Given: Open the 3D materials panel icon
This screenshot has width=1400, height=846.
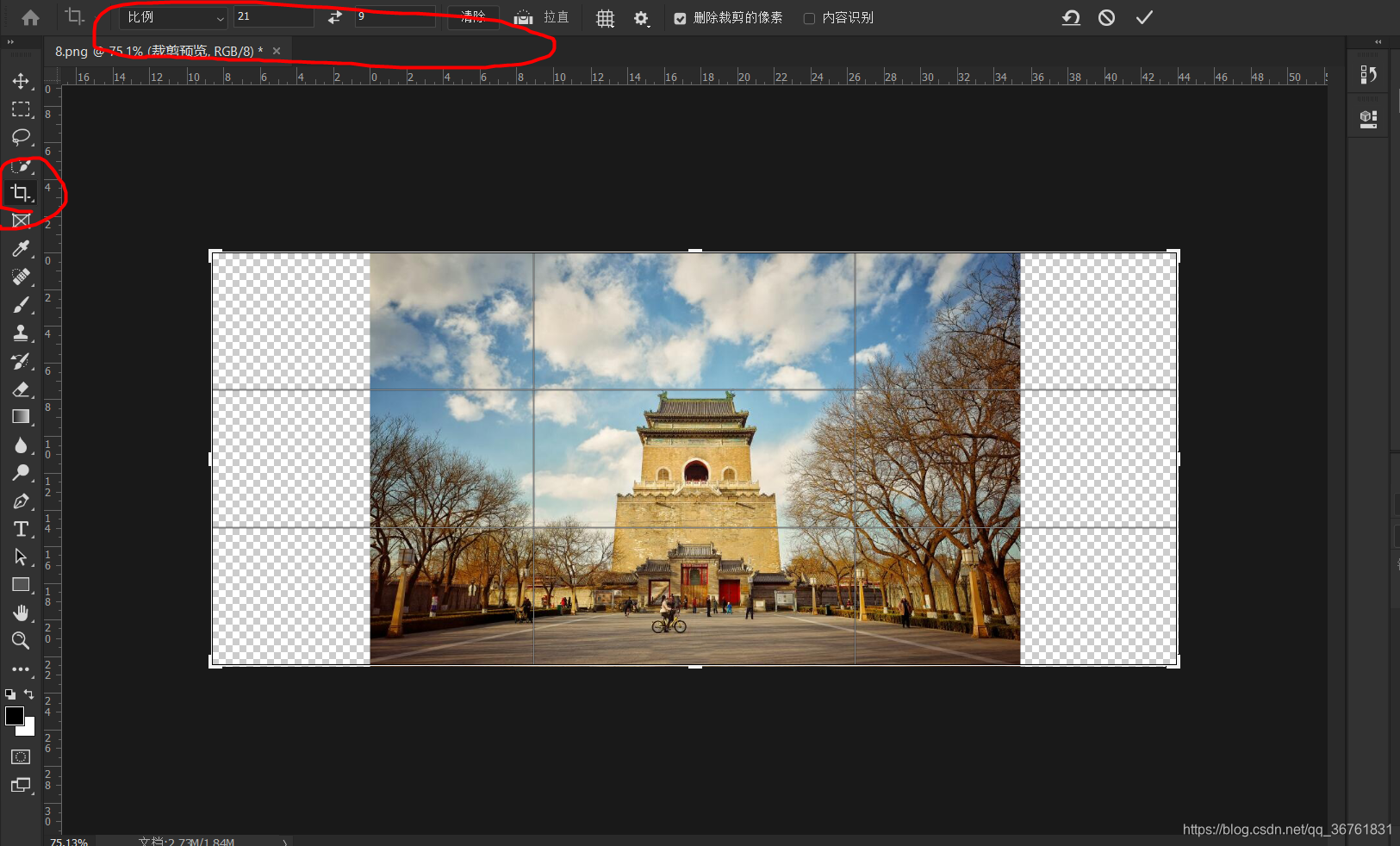Looking at the screenshot, I should [x=1368, y=120].
